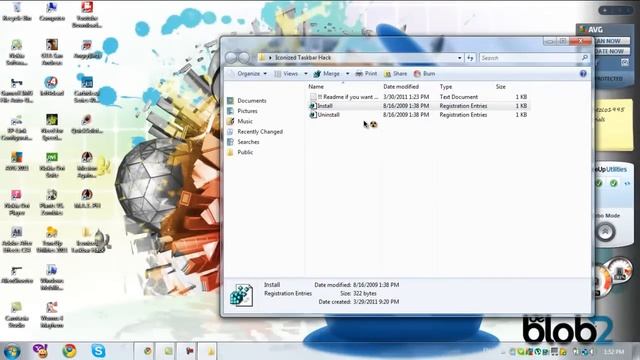Click the Install registry file icon
This screenshot has width=640, height=360.
tap(313, 106)
